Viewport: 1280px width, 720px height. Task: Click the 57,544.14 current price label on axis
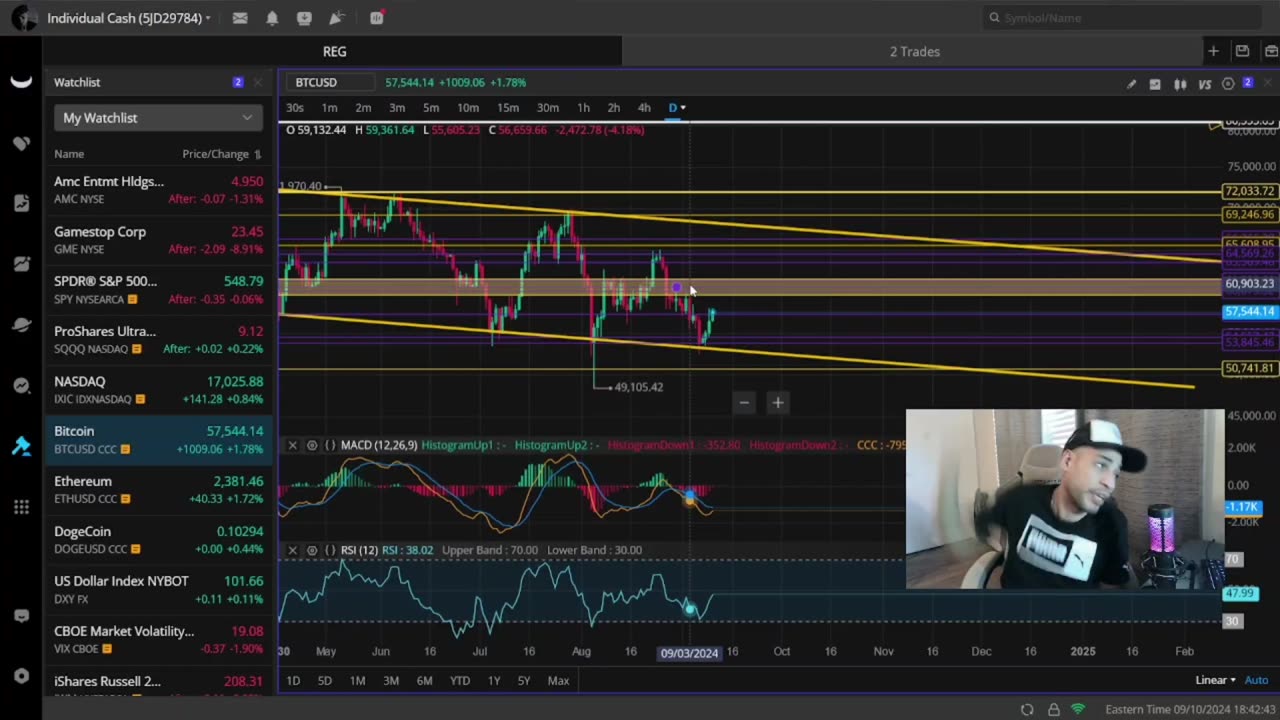tap(1249, 312)
